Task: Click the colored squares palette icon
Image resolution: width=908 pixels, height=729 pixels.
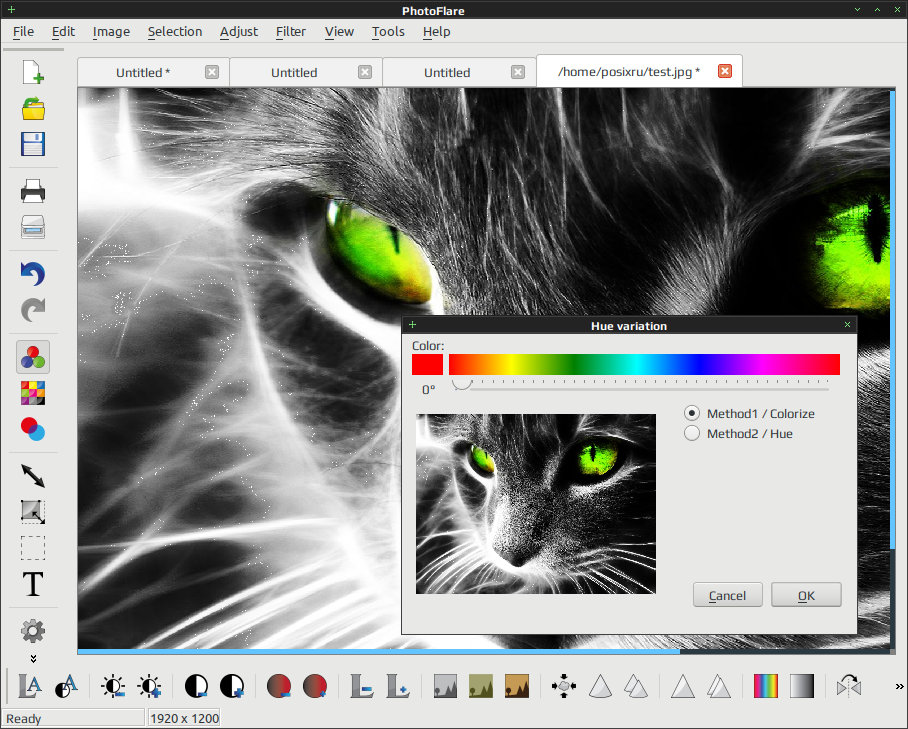Action: pyautogui.click(x=33, y=393)
